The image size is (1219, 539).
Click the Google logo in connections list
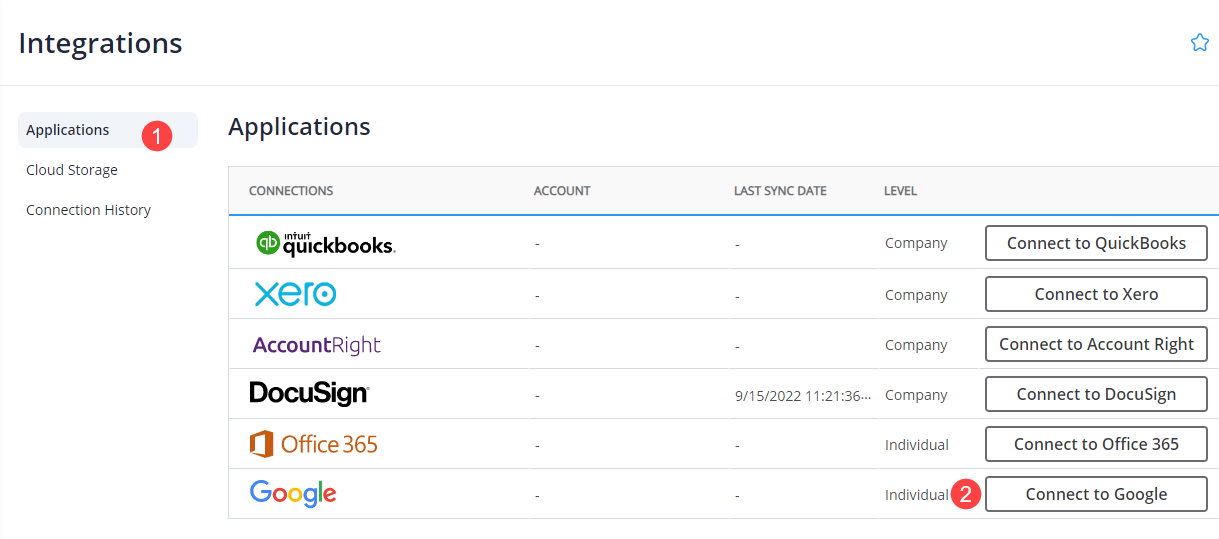pyautogui.click(x=293, y=494)
